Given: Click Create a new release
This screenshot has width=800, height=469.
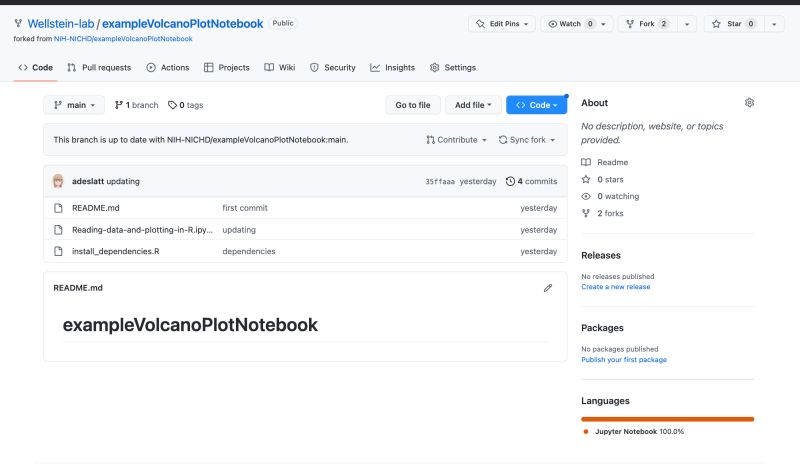Looking at the screenshot, I should tap(616, 287).
